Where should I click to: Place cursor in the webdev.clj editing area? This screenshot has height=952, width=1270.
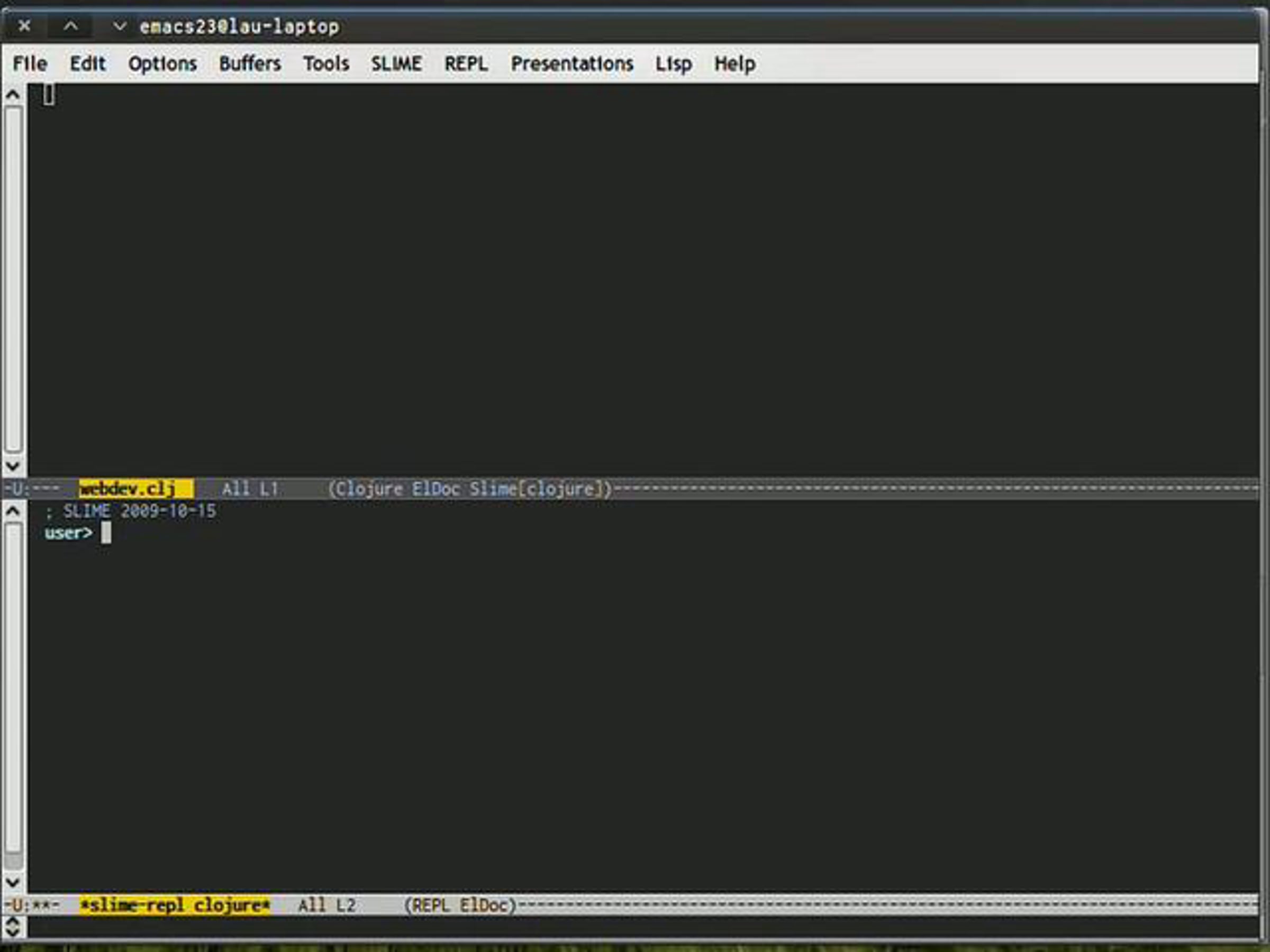pos(643,280)
